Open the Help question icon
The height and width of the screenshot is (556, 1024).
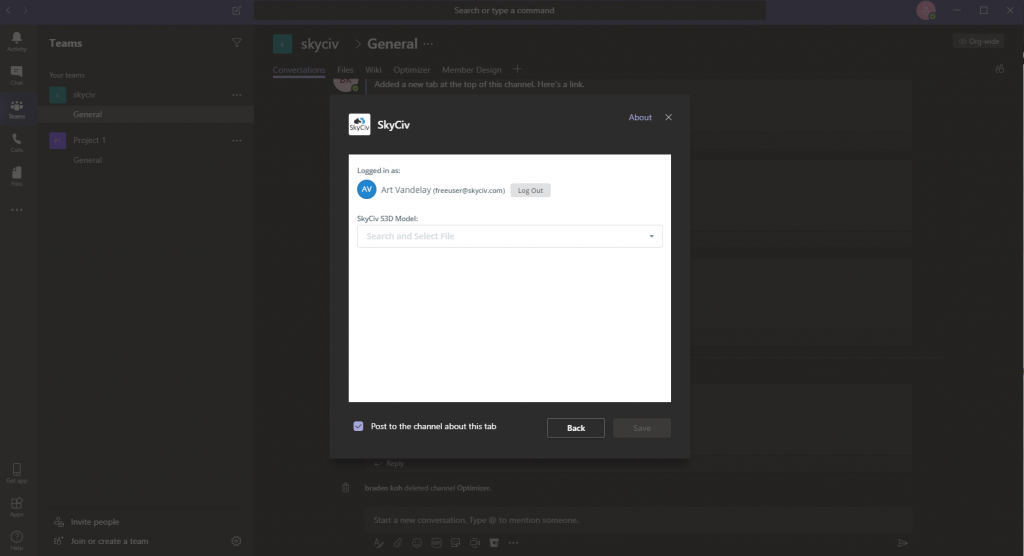click(x=16, y=540)
